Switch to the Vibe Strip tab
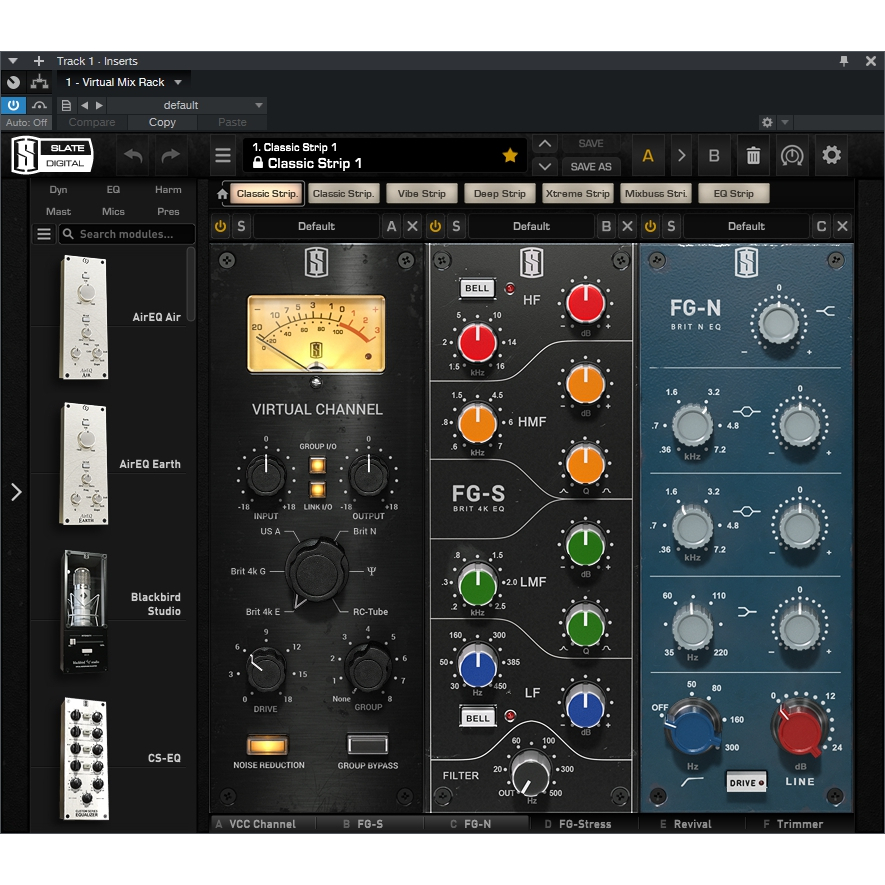Viewport: 885px width, 885px height. coord(421,194)
